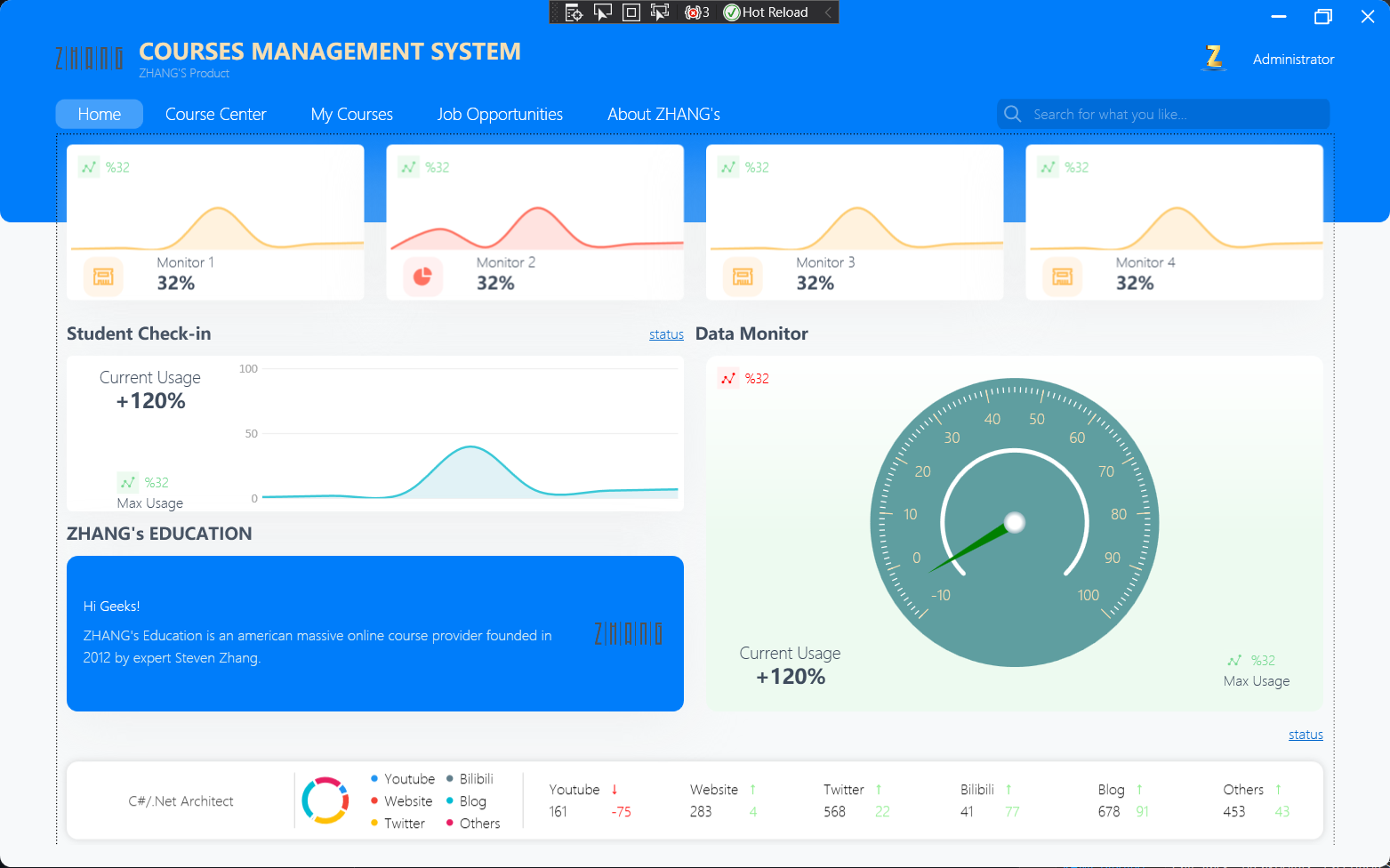Click trend icon atop Monitor 3 card
The image size is (1390, 868).
click(x=728, y=167)
